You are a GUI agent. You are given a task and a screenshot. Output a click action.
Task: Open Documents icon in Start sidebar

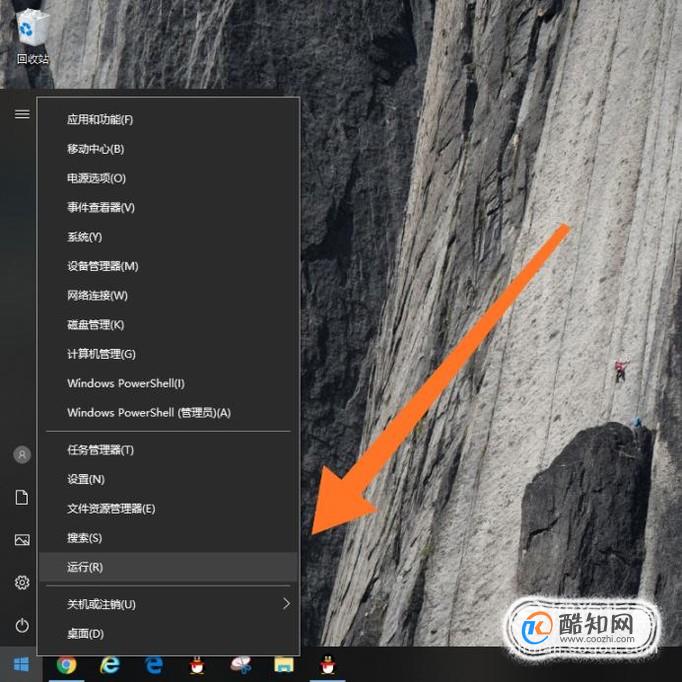[x=22, y=497]
